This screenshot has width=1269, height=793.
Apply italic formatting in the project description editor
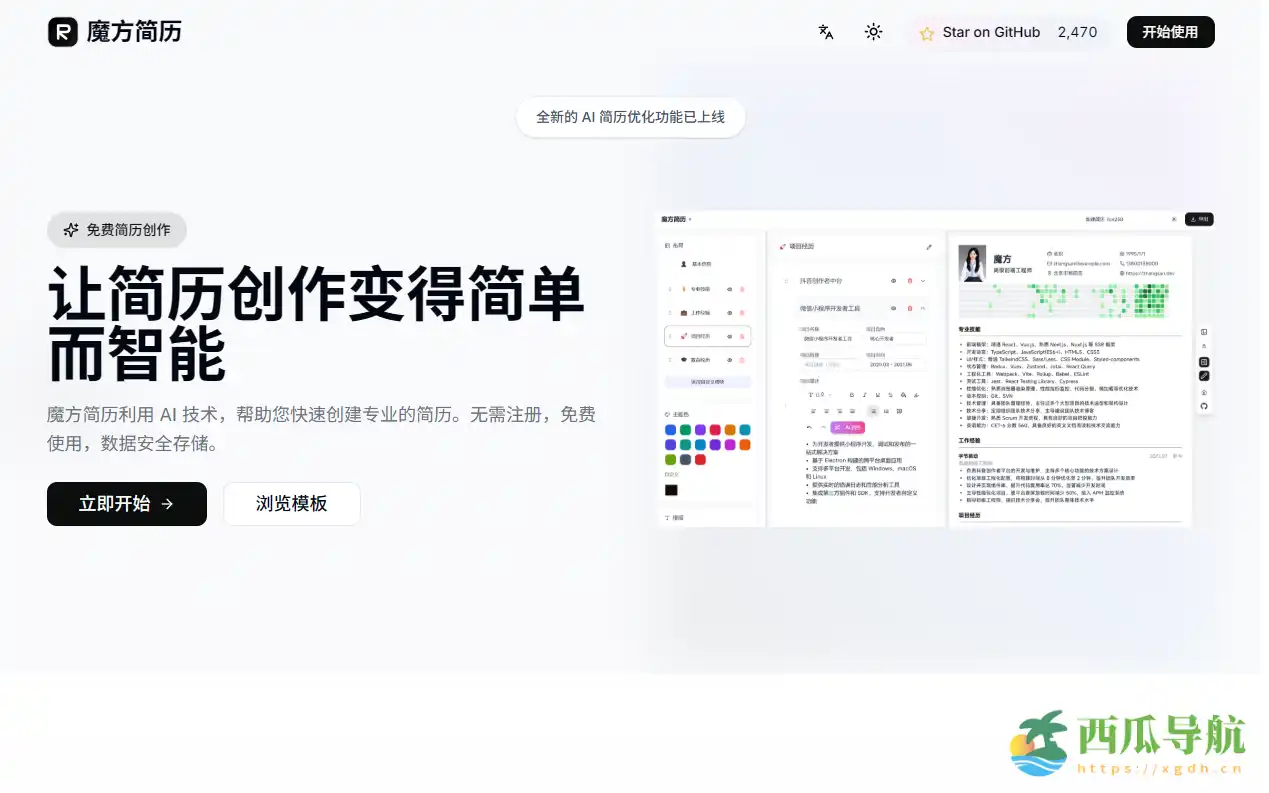click(x=864, y=394)
